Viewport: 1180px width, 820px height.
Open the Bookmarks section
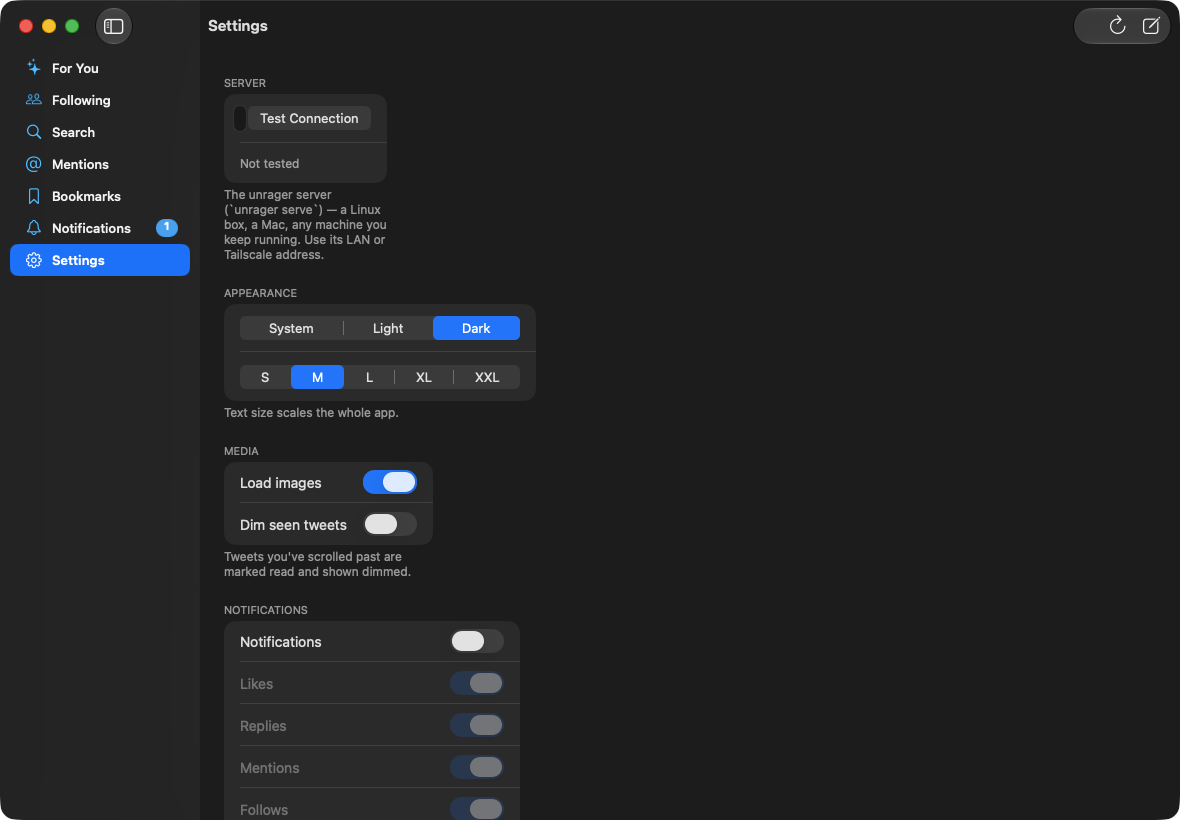[100, 196]
